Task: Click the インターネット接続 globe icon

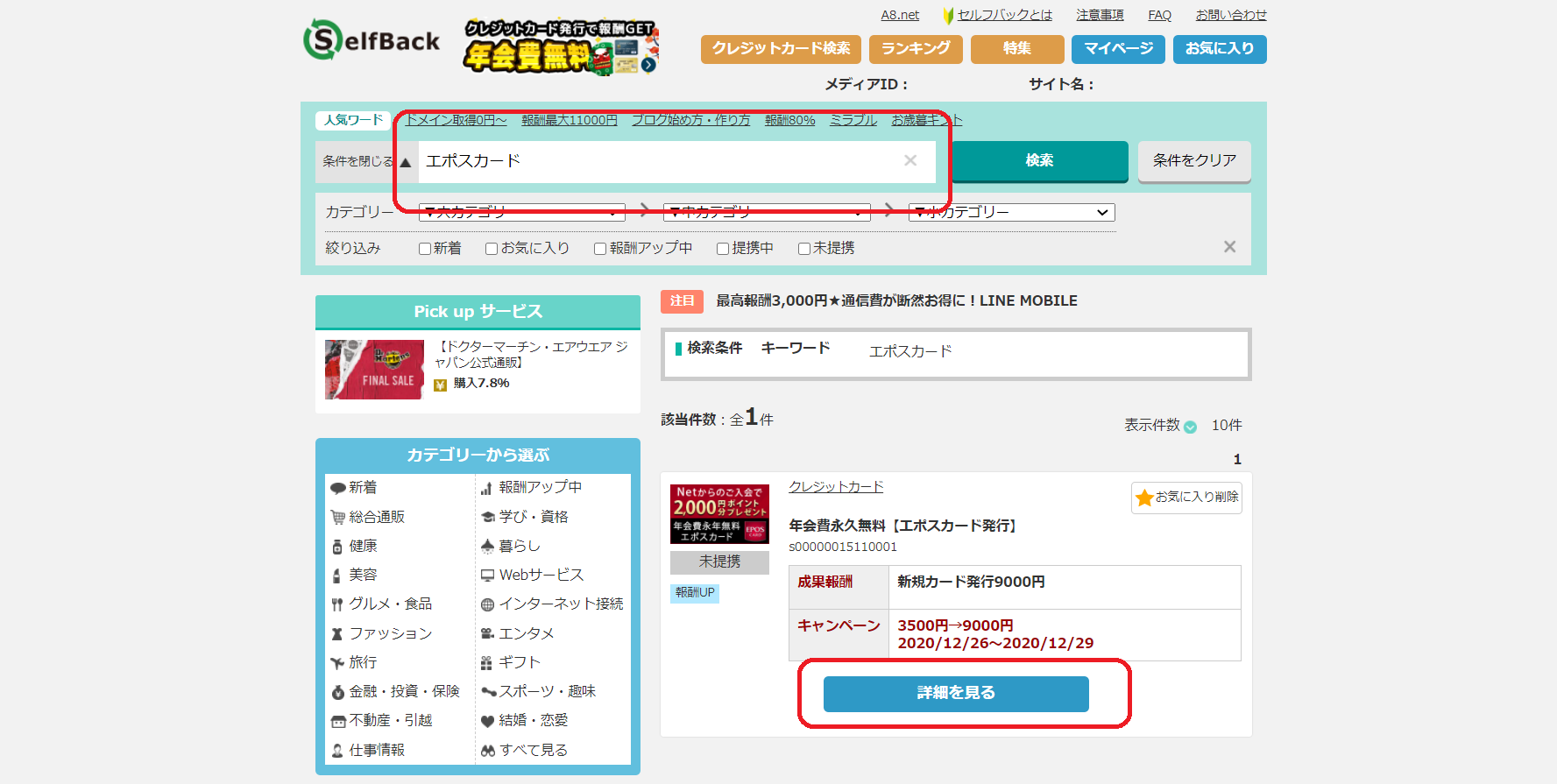Action: [488, 604]
